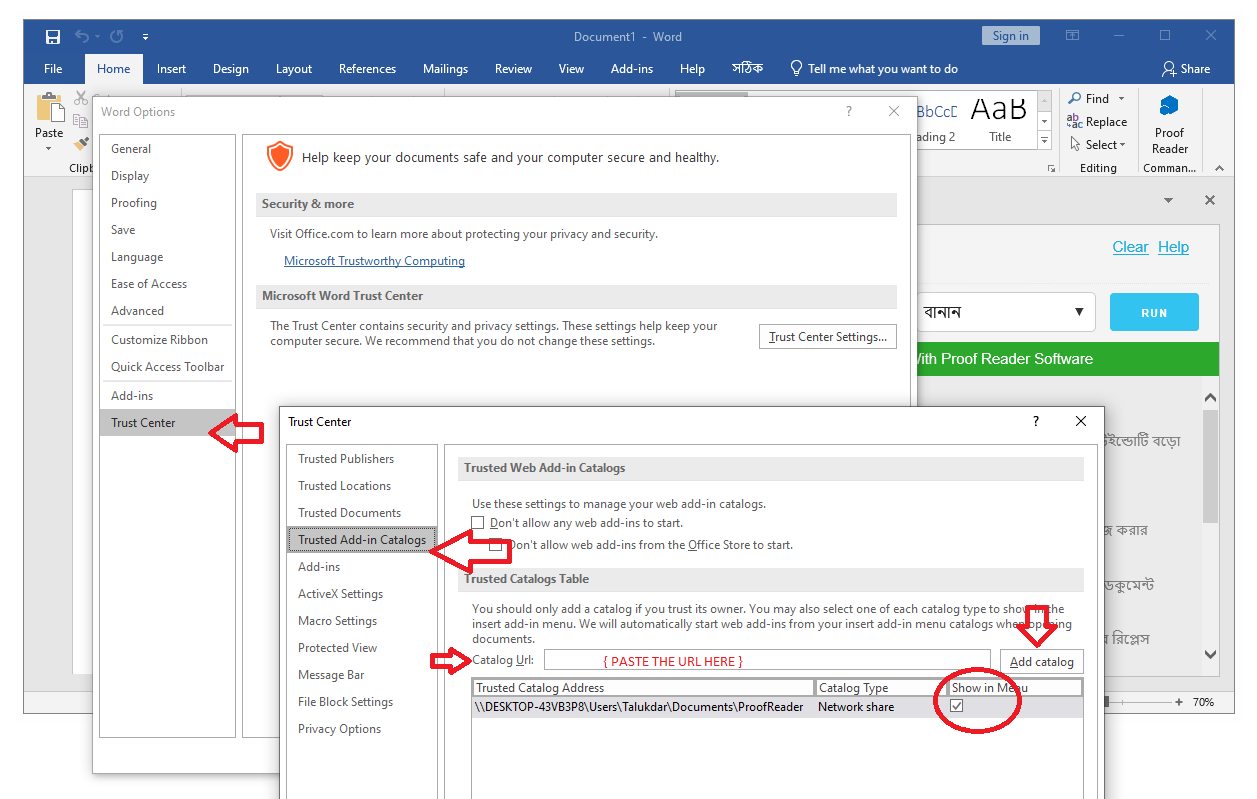Check 'Don't allow web add-ins from the Office Store'
The image size is (1257, 799).
(495, 545)
